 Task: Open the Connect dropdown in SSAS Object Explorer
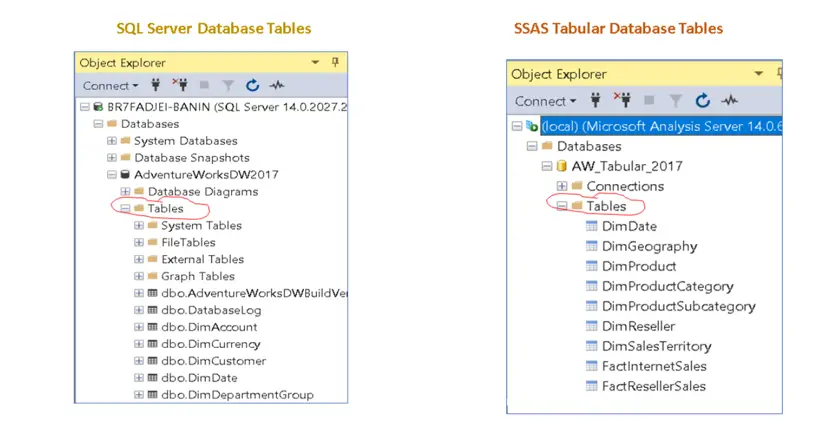click(x=545, y=101)
